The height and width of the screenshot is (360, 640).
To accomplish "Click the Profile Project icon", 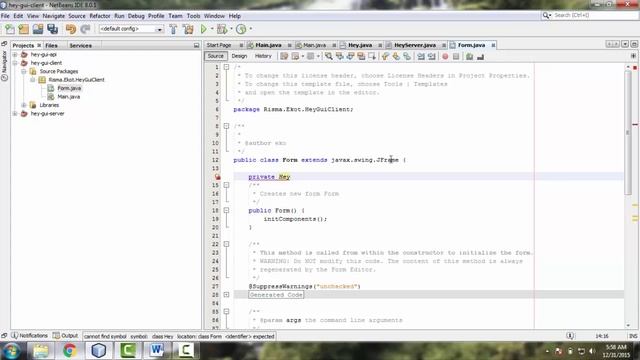I will (241, 29).
